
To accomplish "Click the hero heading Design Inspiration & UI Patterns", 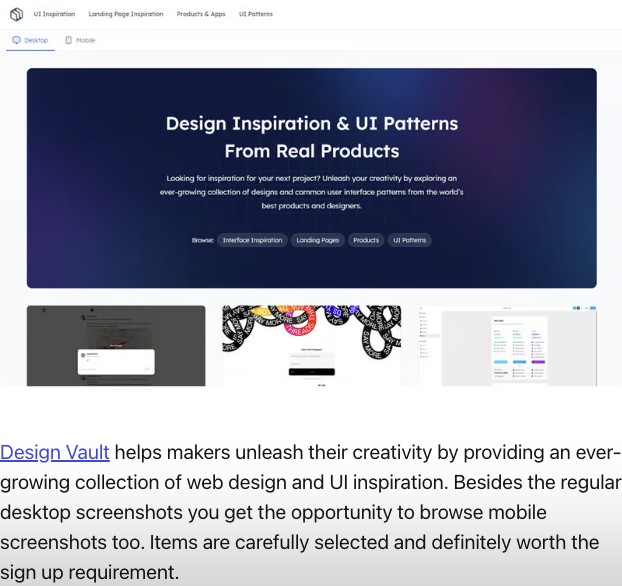I will 312,137.
